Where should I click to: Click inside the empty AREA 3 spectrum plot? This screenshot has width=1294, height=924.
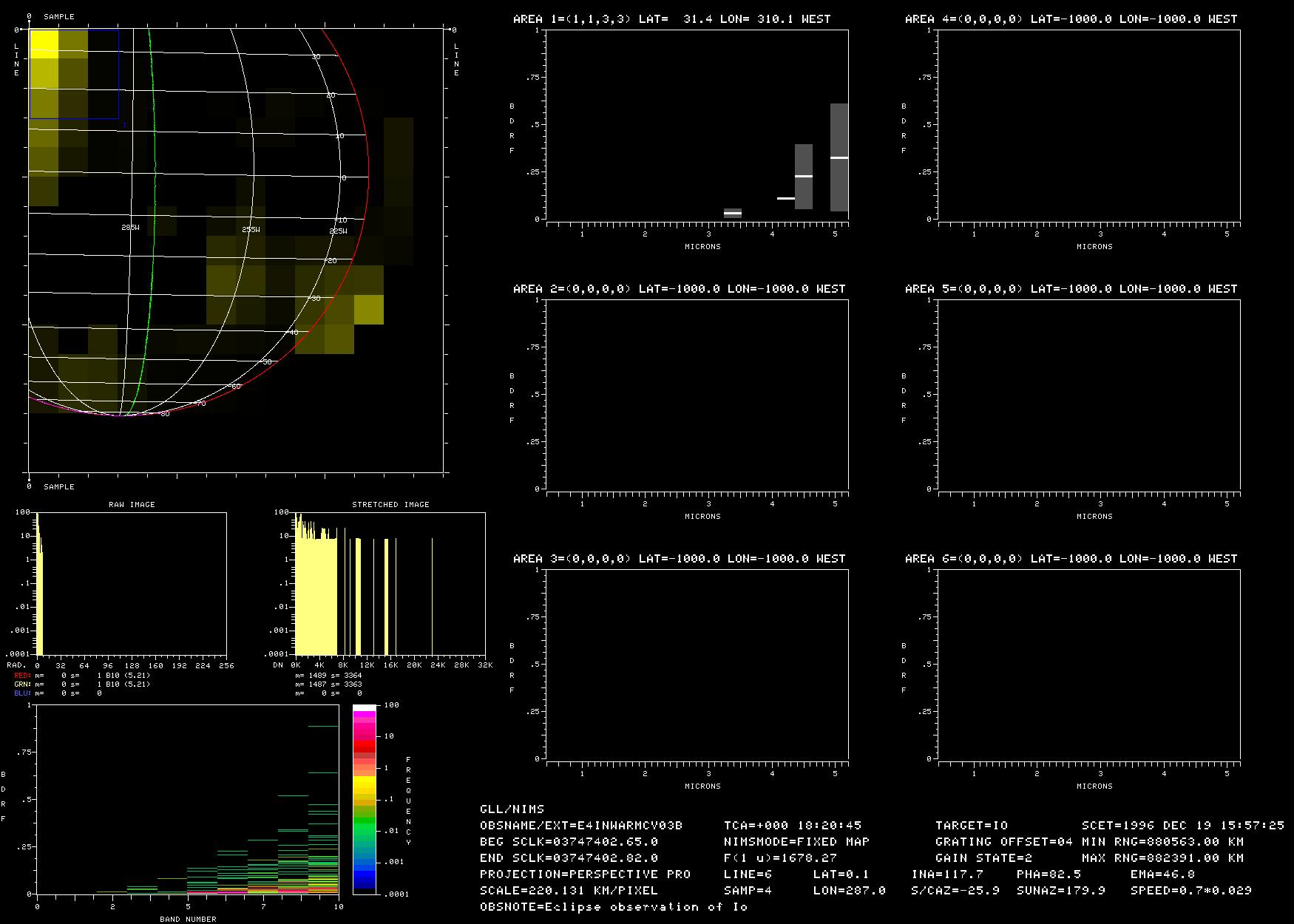697,664
